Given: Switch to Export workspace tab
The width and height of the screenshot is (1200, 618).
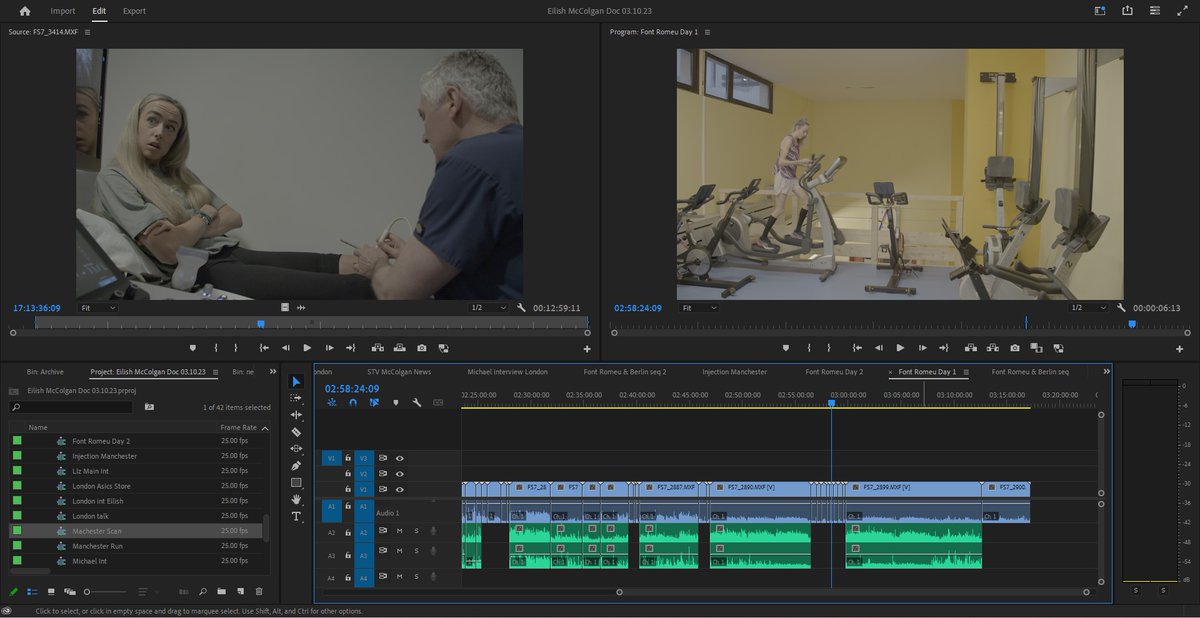Looking at the screenshot, I should (134, 11).
